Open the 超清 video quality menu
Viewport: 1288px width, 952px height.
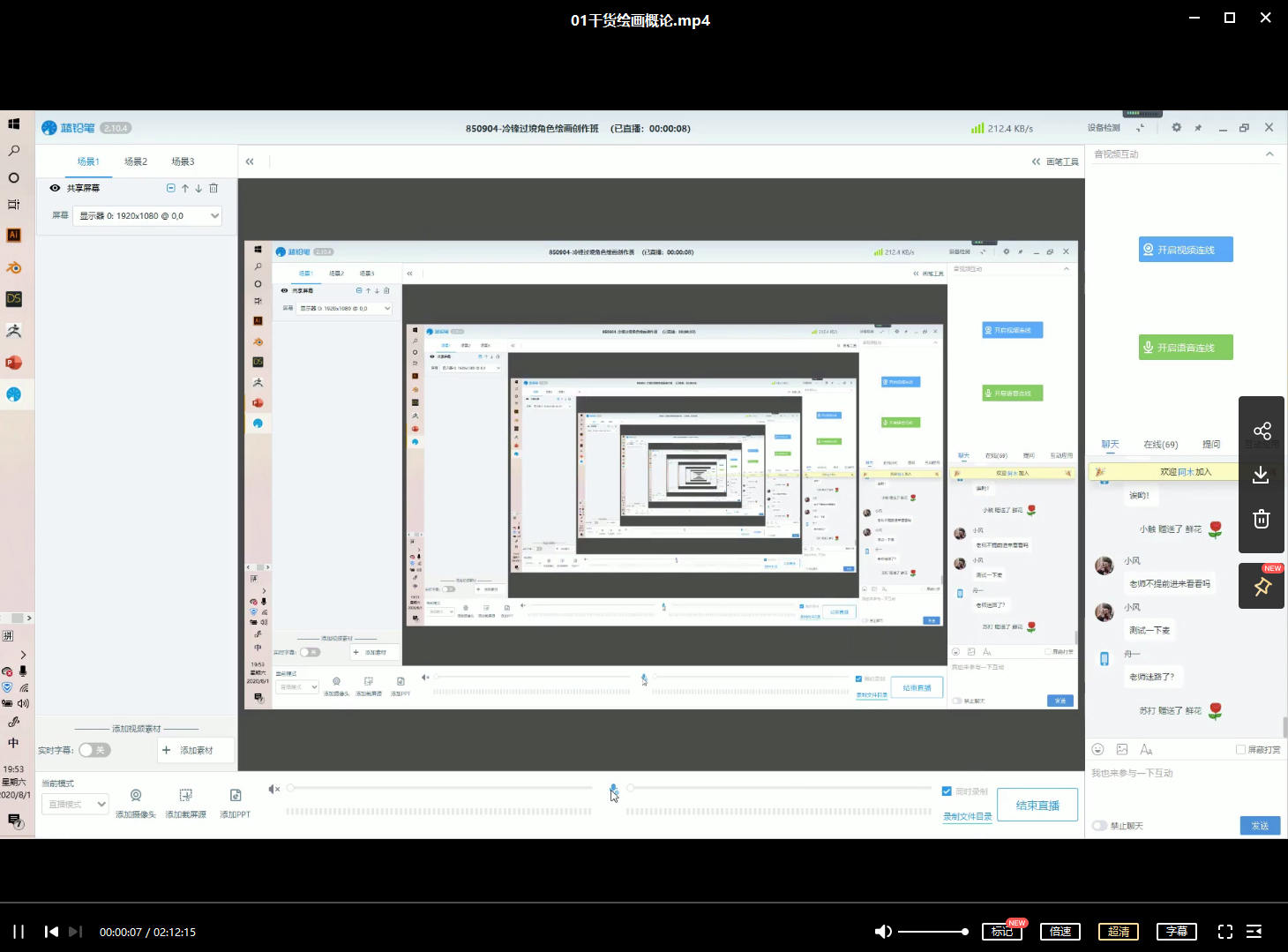(x=1119, y=932)
